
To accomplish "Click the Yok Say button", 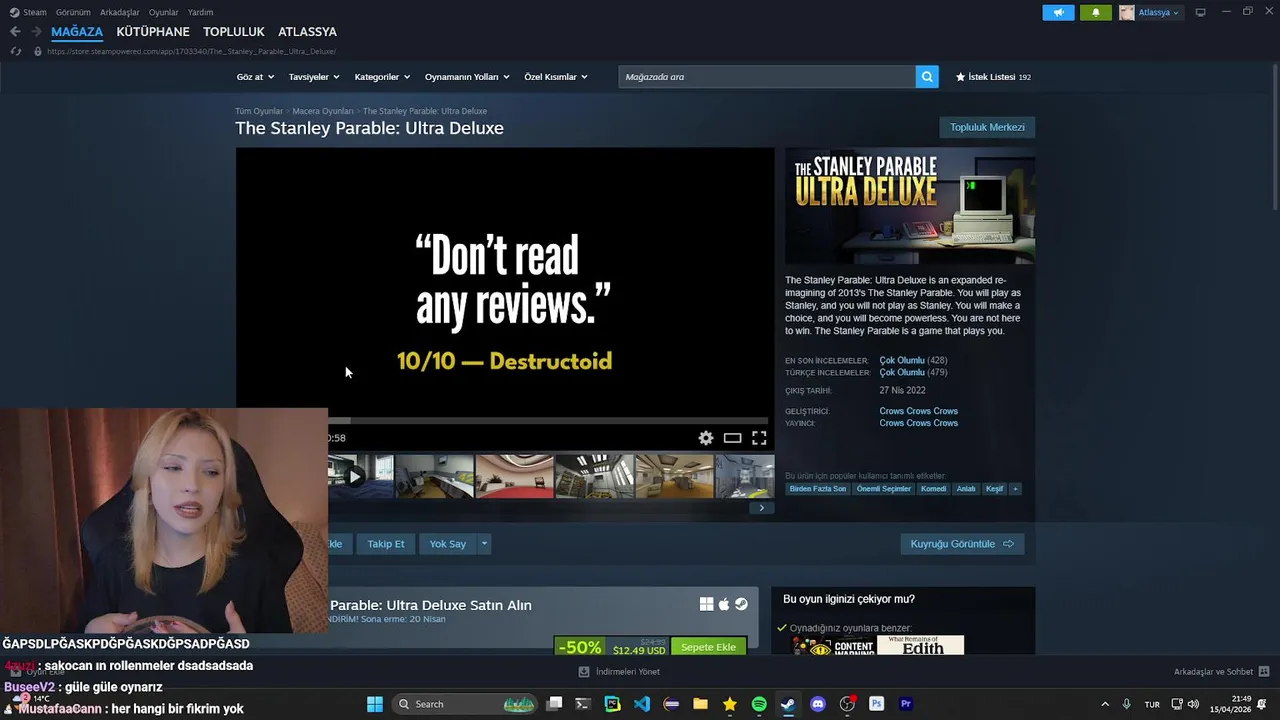I will coord(448,544).
